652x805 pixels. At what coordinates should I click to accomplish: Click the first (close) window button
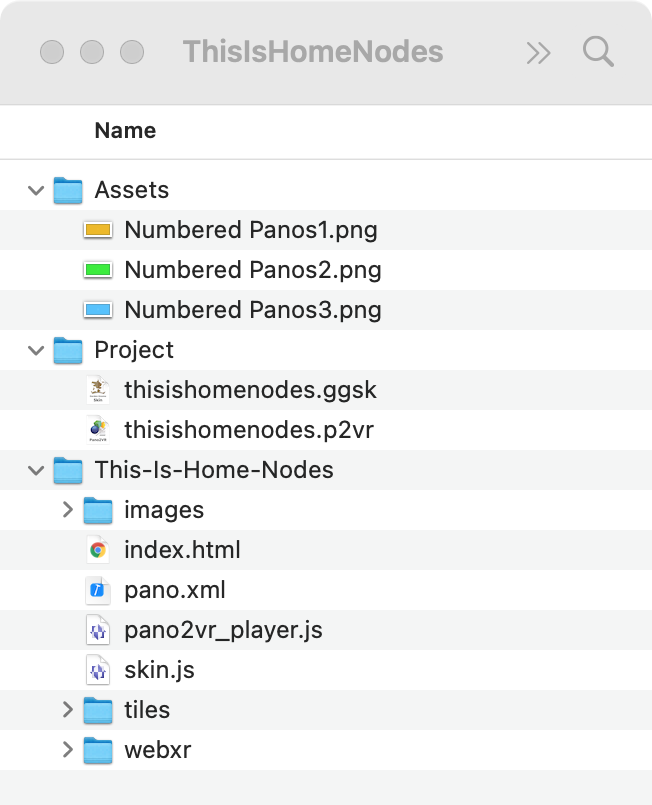[52, 52]
